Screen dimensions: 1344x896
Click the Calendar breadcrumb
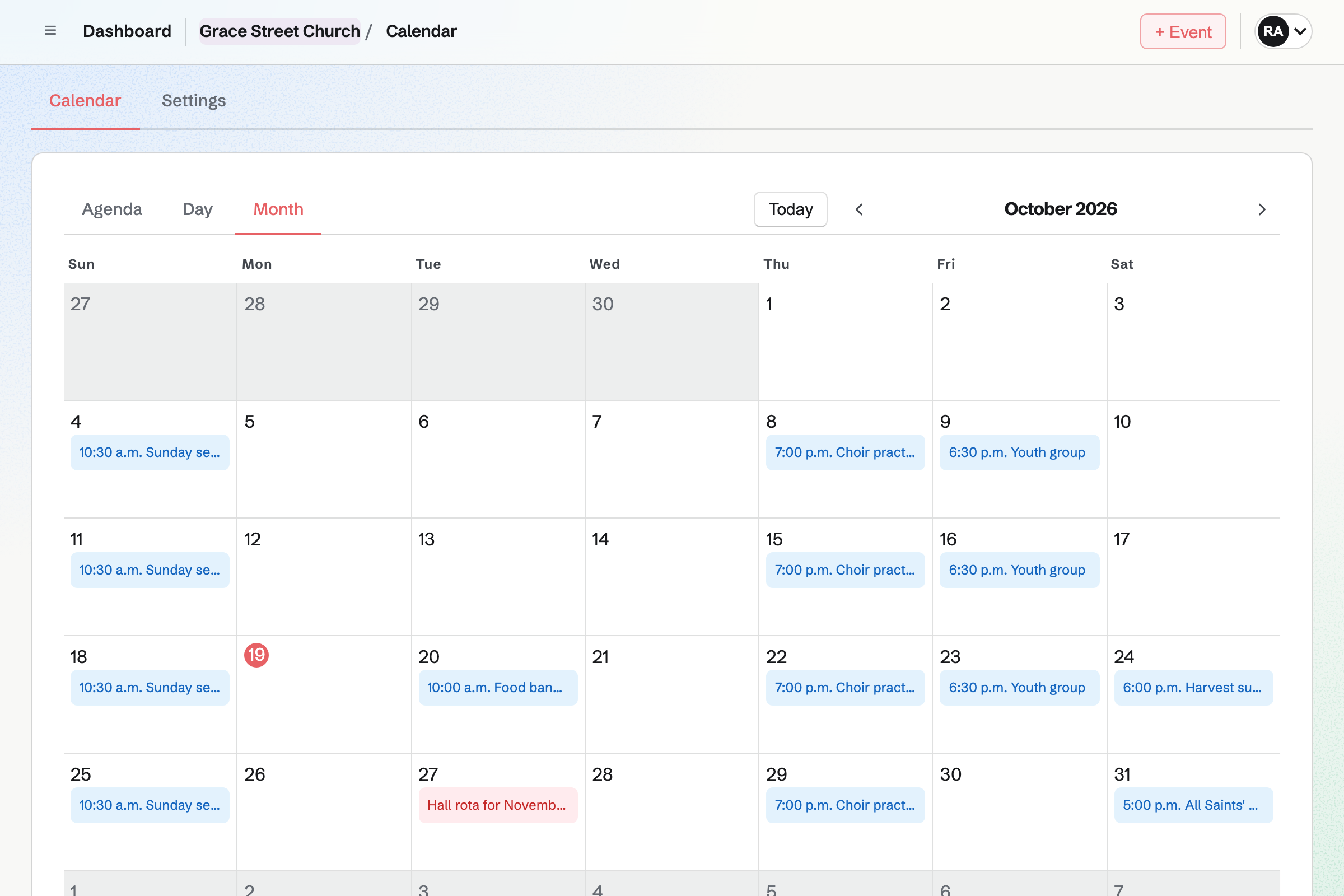[421, 31]
